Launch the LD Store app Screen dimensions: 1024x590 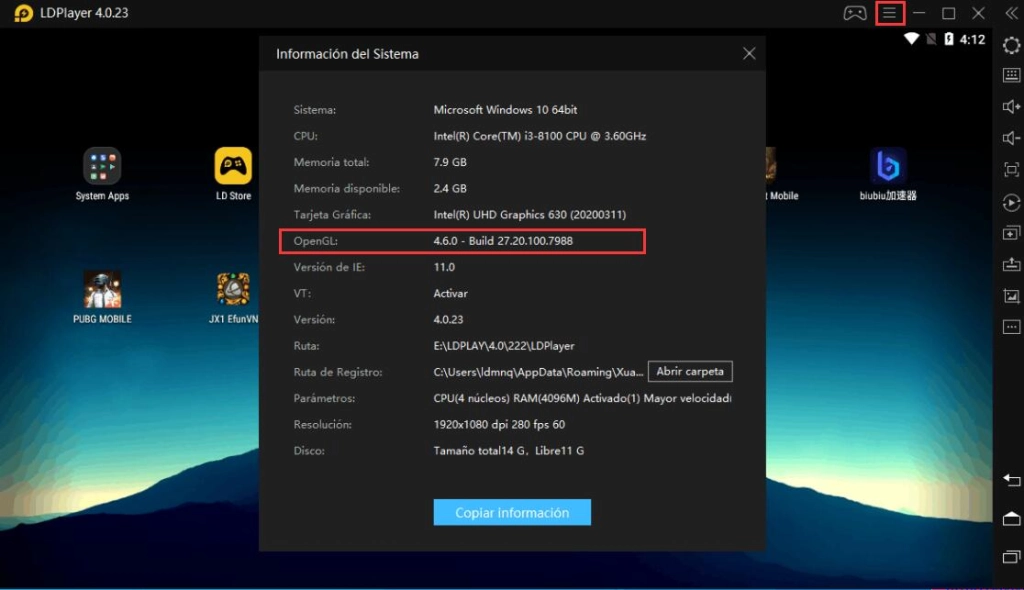[233, 174]
